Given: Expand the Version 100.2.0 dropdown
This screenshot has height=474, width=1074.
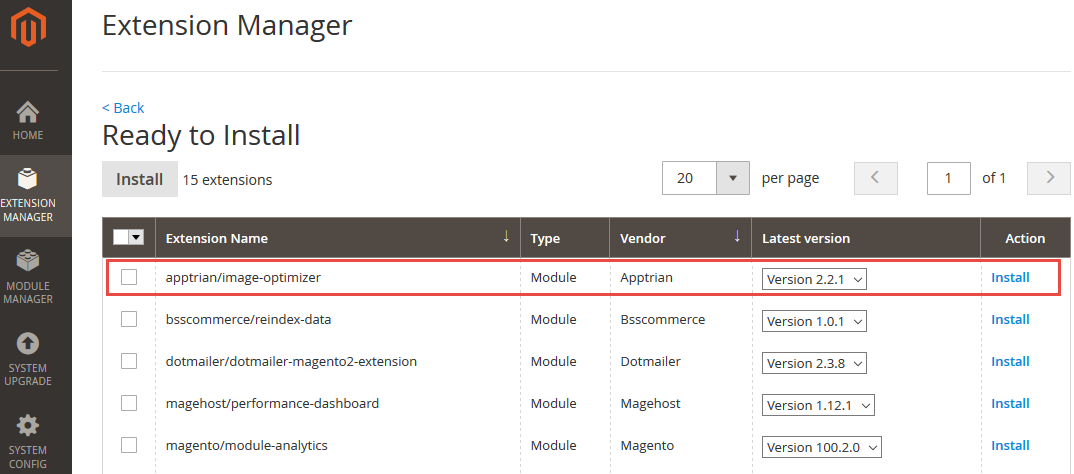Looking at the screenshot, I should [x=821, y=447].
